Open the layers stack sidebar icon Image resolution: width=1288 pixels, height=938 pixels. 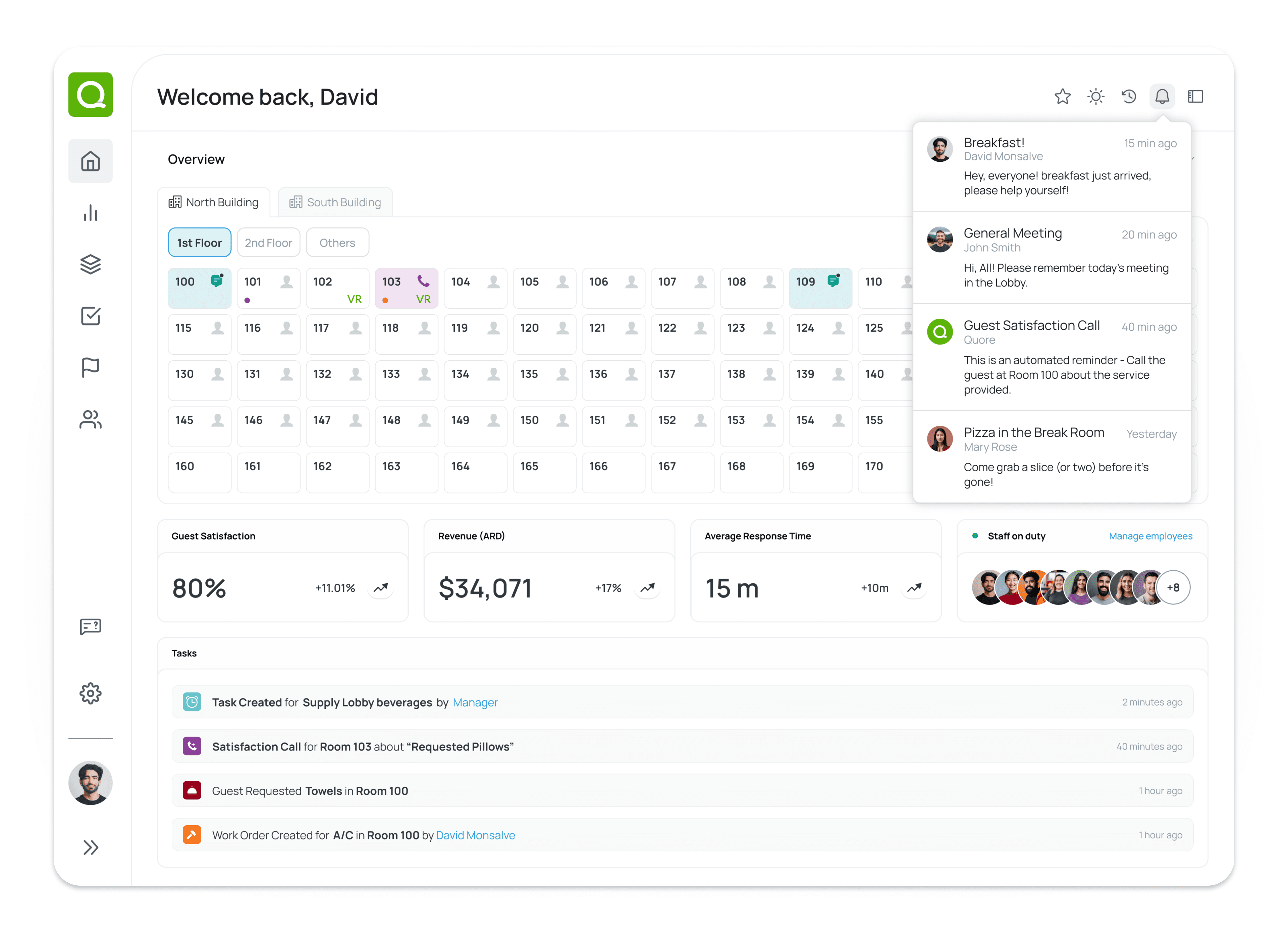click(x=90, y=264)
